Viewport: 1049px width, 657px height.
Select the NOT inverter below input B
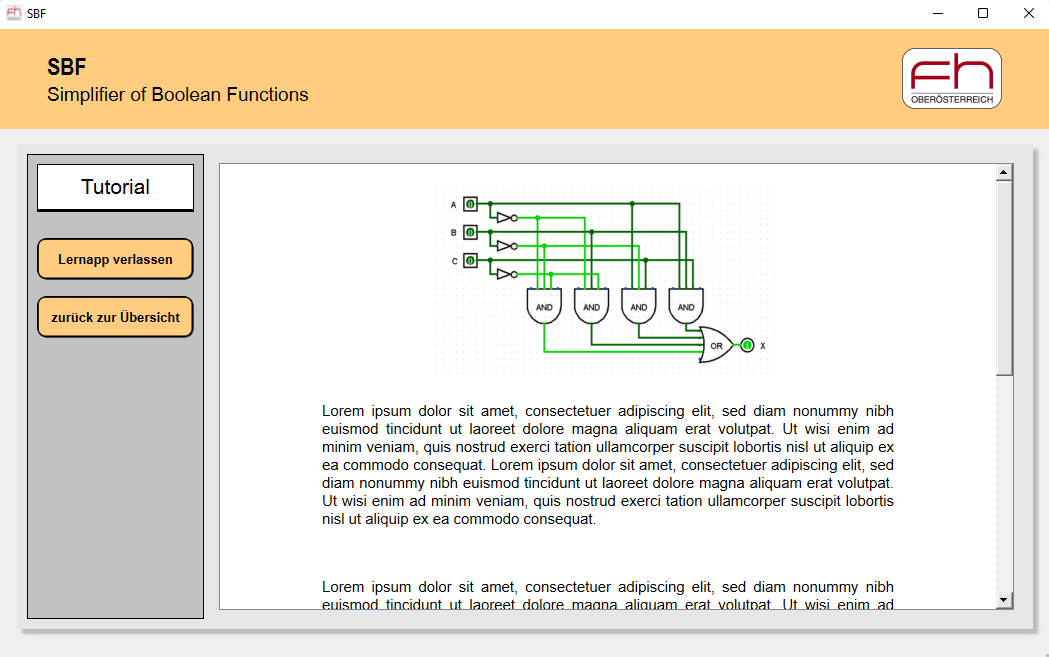coord(504,245)
